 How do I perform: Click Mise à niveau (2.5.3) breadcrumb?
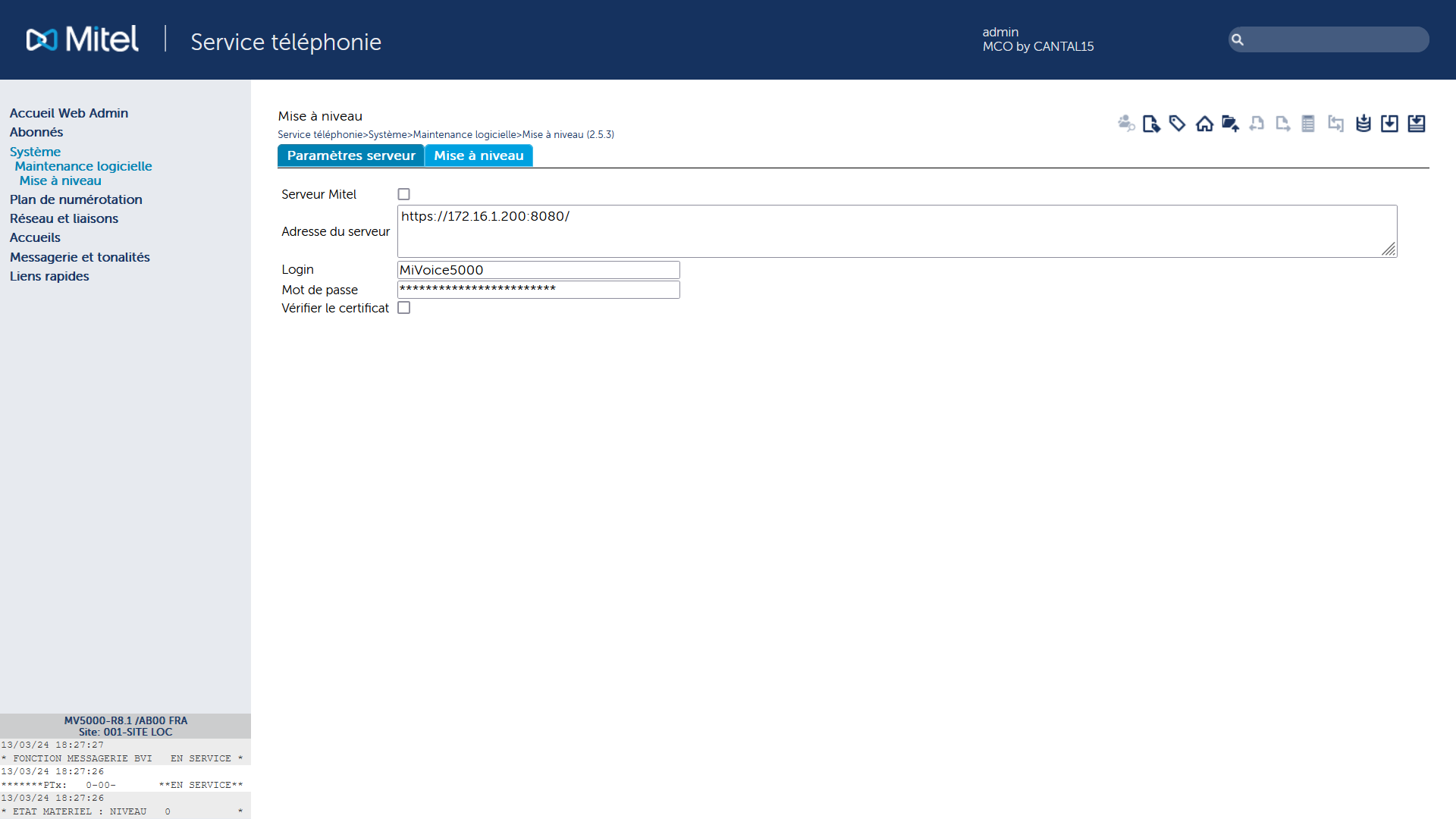[568, 134]
